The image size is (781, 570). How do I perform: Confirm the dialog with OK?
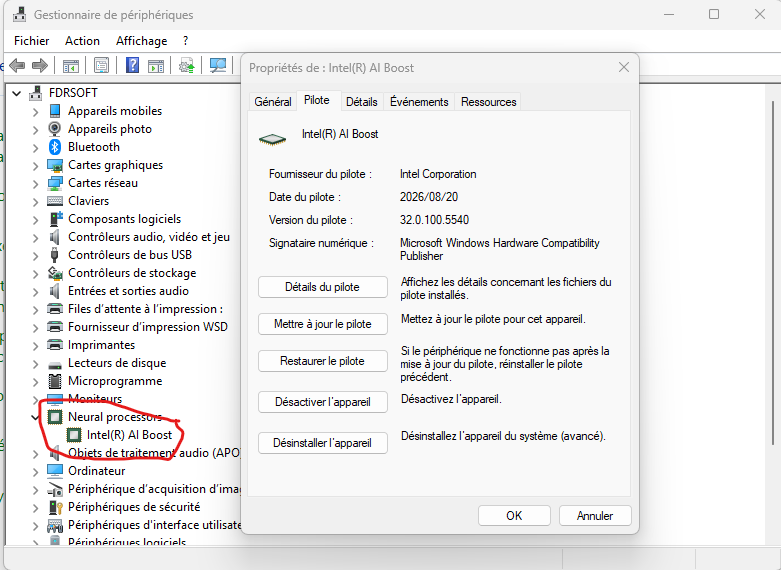(x=514, y=515)
